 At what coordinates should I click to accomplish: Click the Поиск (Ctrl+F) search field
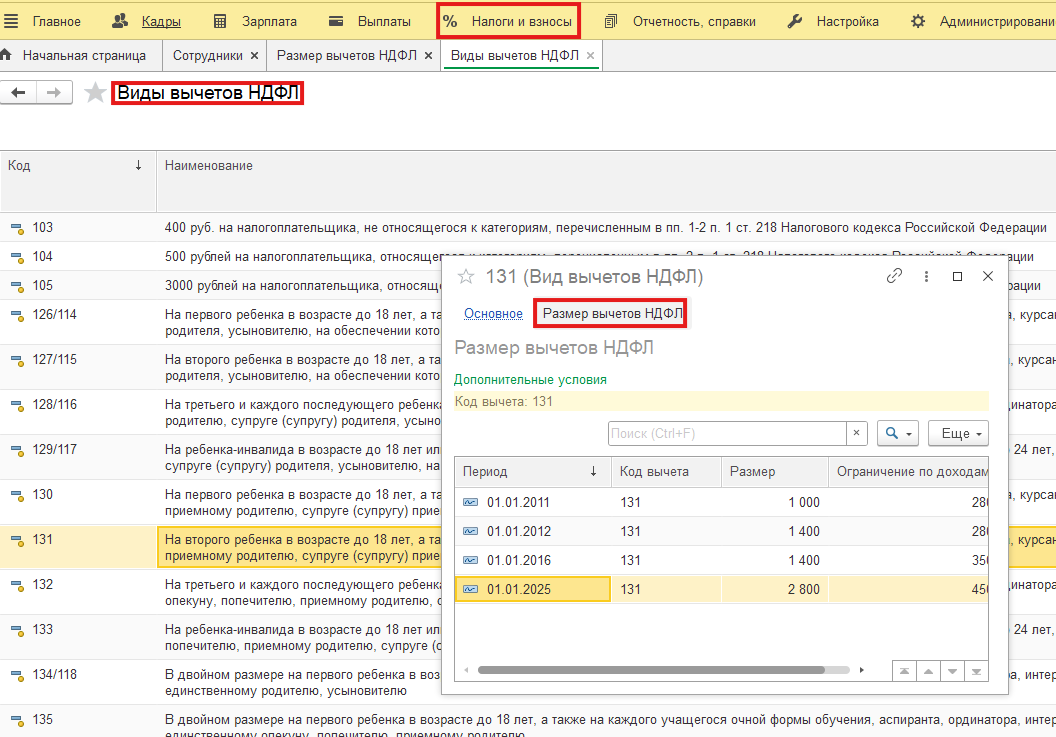(727, 434)
